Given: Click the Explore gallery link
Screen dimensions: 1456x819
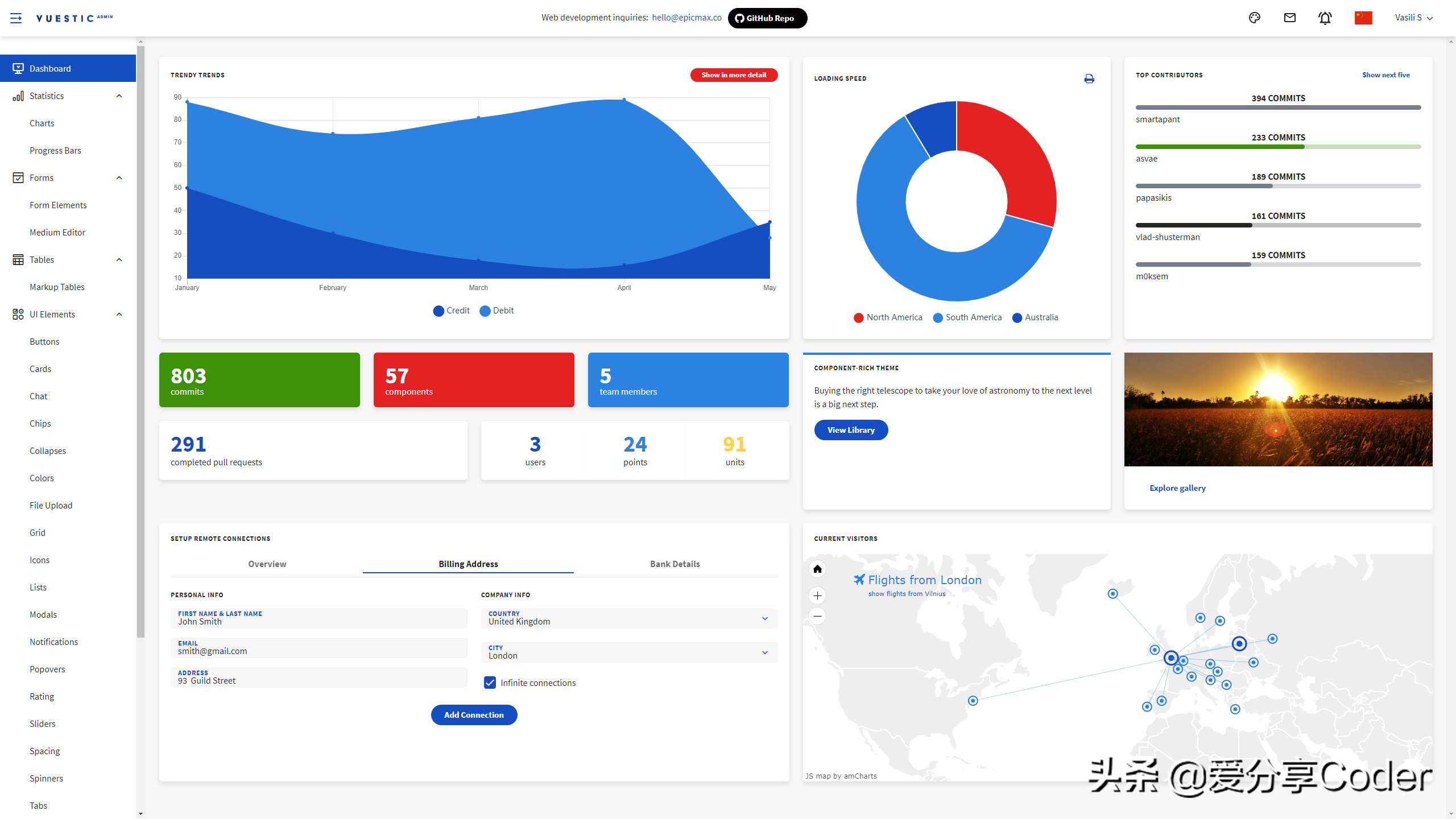Looking at the screenshot, I should pos(1177,487).
